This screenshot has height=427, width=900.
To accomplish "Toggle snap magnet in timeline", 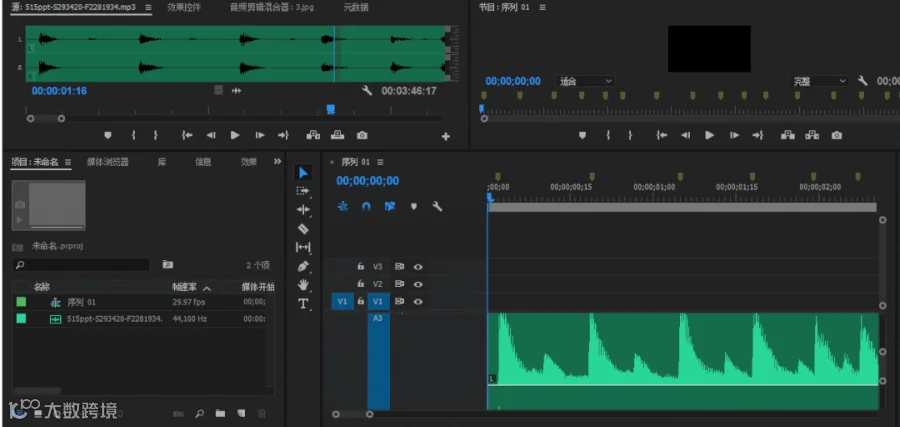I will pyautogui.click(x=366, y=207).
